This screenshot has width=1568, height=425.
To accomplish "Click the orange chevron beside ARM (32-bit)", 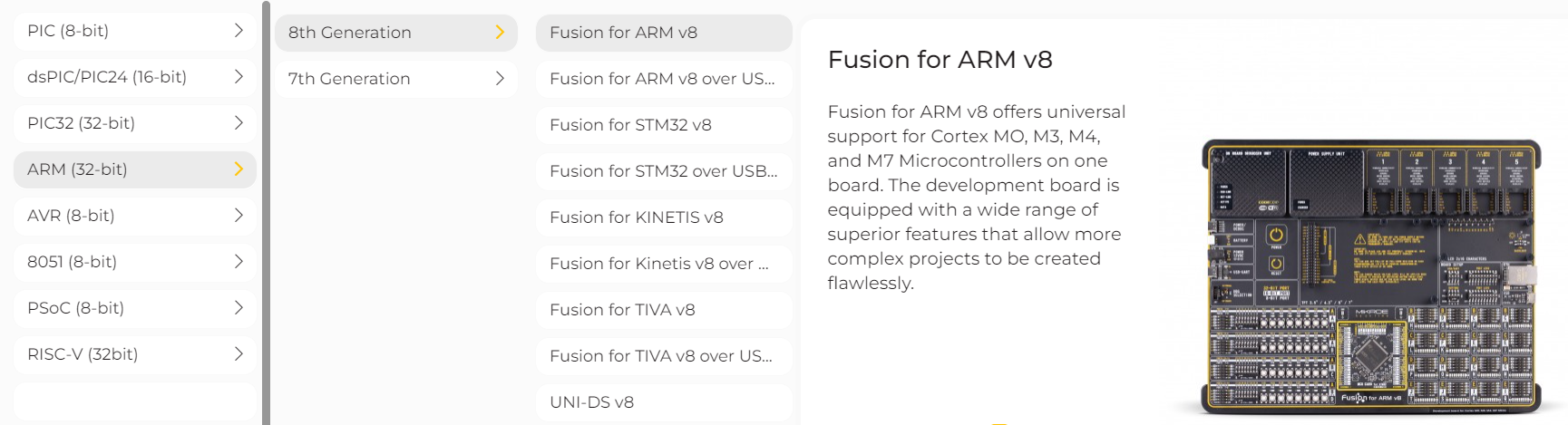I will [239, 169].
